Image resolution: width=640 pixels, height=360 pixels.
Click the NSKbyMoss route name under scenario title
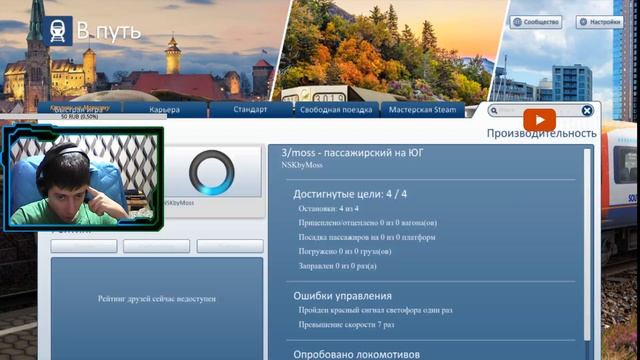pos(302,165)
